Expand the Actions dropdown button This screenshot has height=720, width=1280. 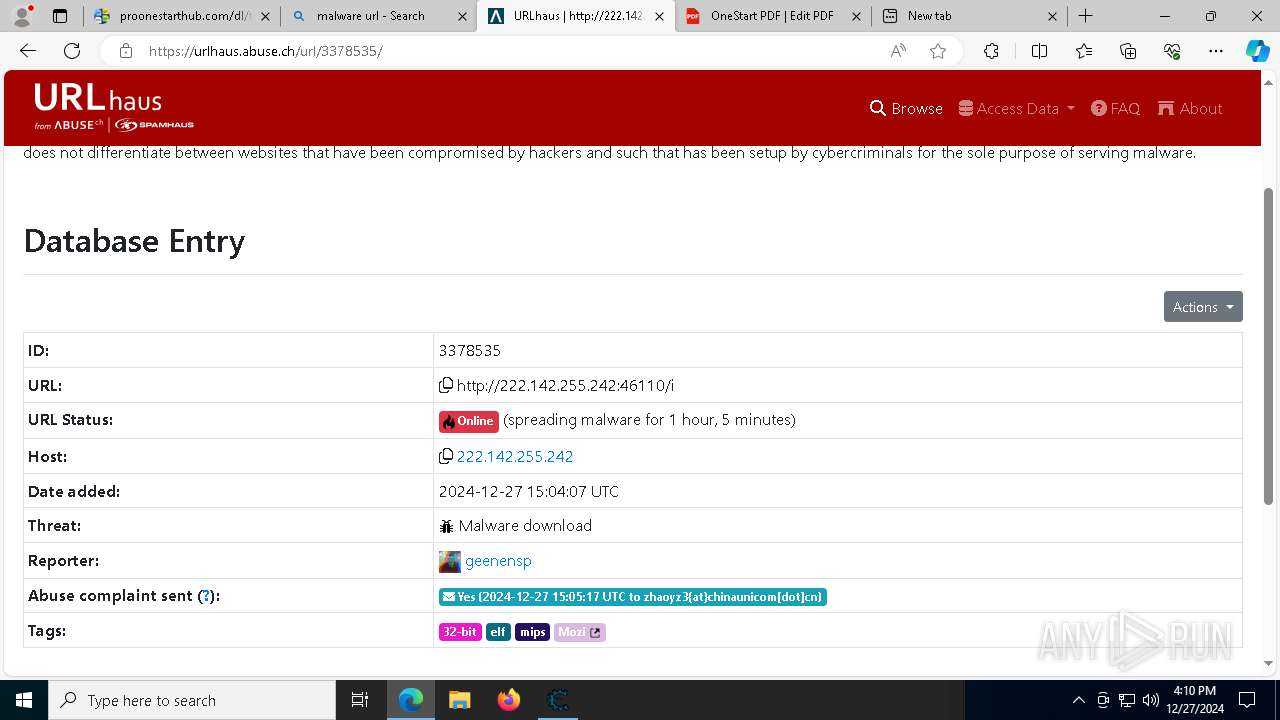(x=1203, y=307)
